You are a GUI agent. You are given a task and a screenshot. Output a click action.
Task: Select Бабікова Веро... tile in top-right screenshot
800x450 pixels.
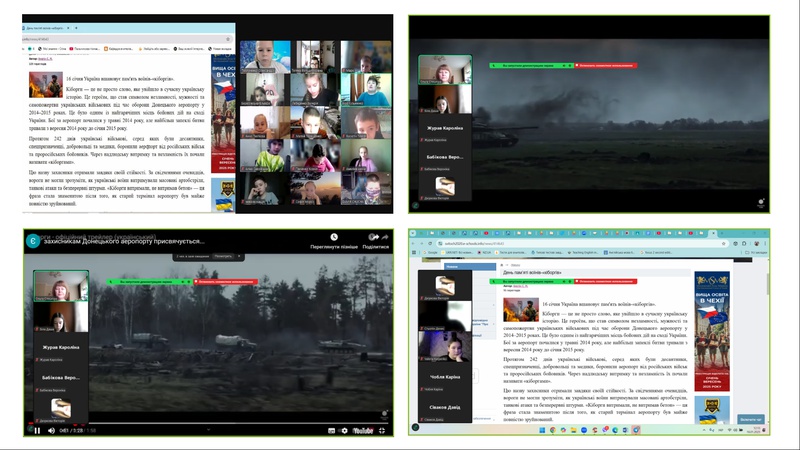tap(445, 158)
